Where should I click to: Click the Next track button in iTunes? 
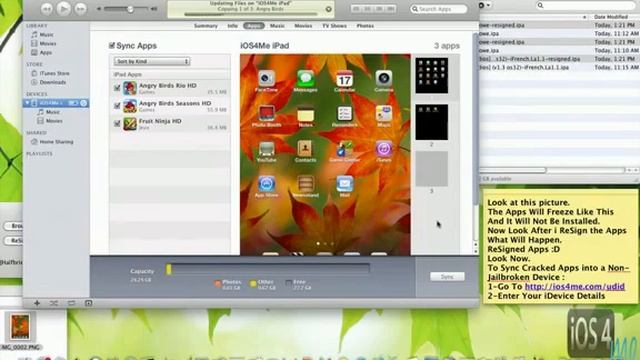point(80,9)
